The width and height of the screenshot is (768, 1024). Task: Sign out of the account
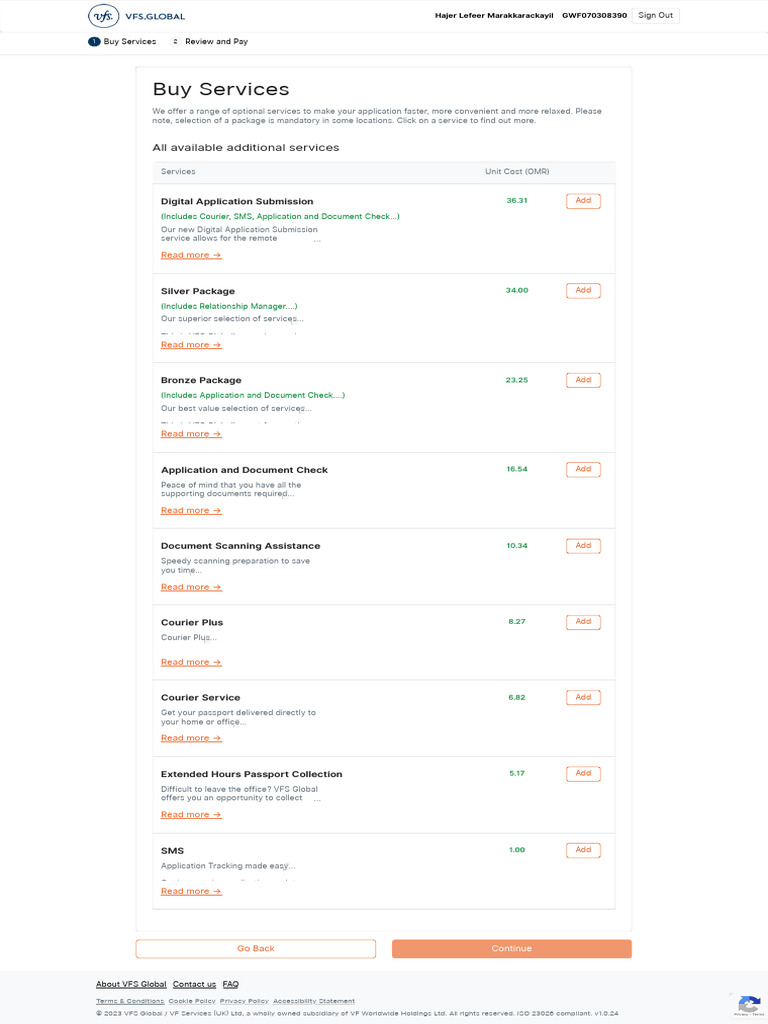(655, 16)
